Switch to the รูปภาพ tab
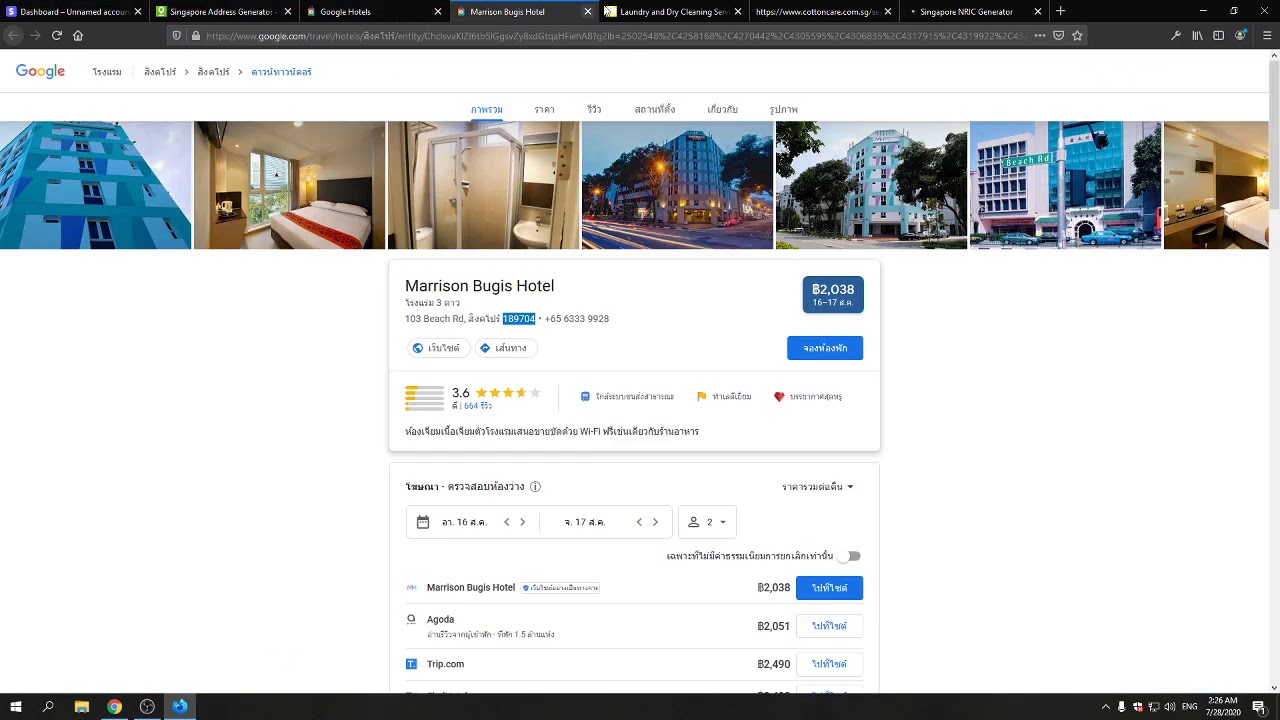1280x720 pixels. [784, 109]
